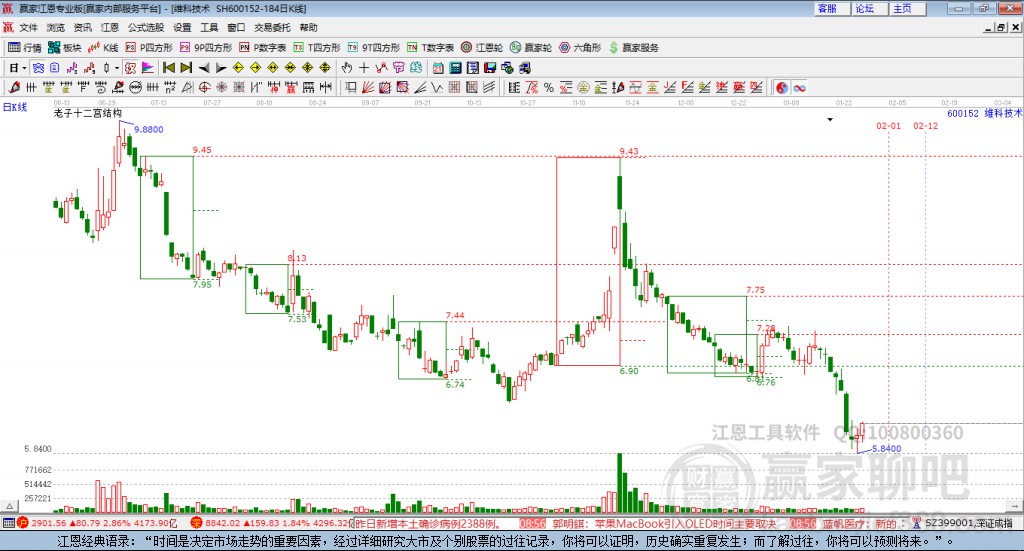This screenshot has height=551, width=1024.
Task: Toggle the 权 rights adjustment icon
Action: (x=131, y=68)
